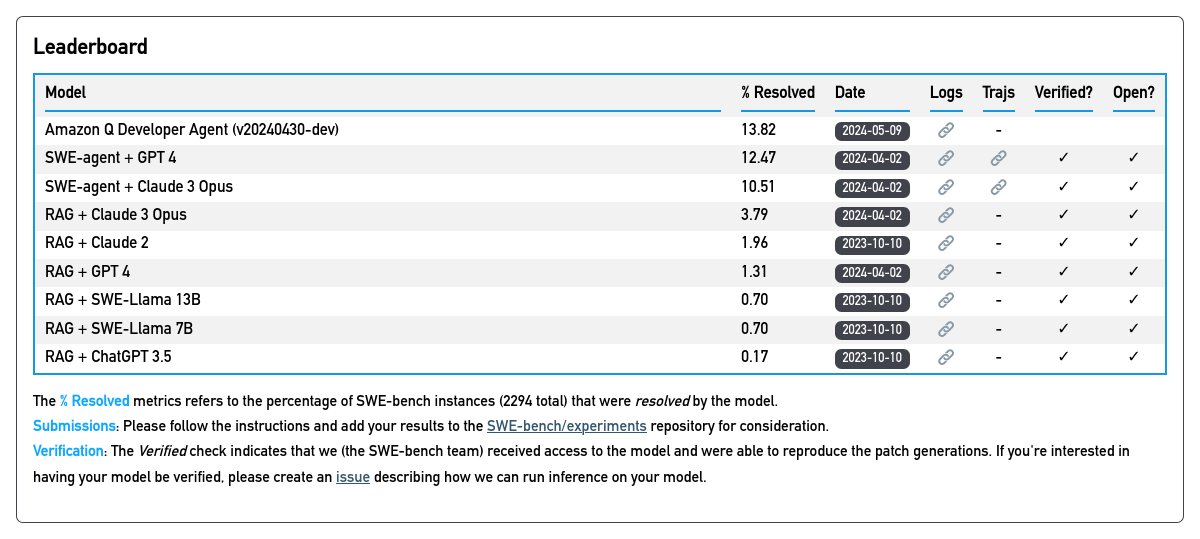Click the 3.79 resolved value
Image resolution: width=1200 pixels, height=539 pixels.
[755, 215]
